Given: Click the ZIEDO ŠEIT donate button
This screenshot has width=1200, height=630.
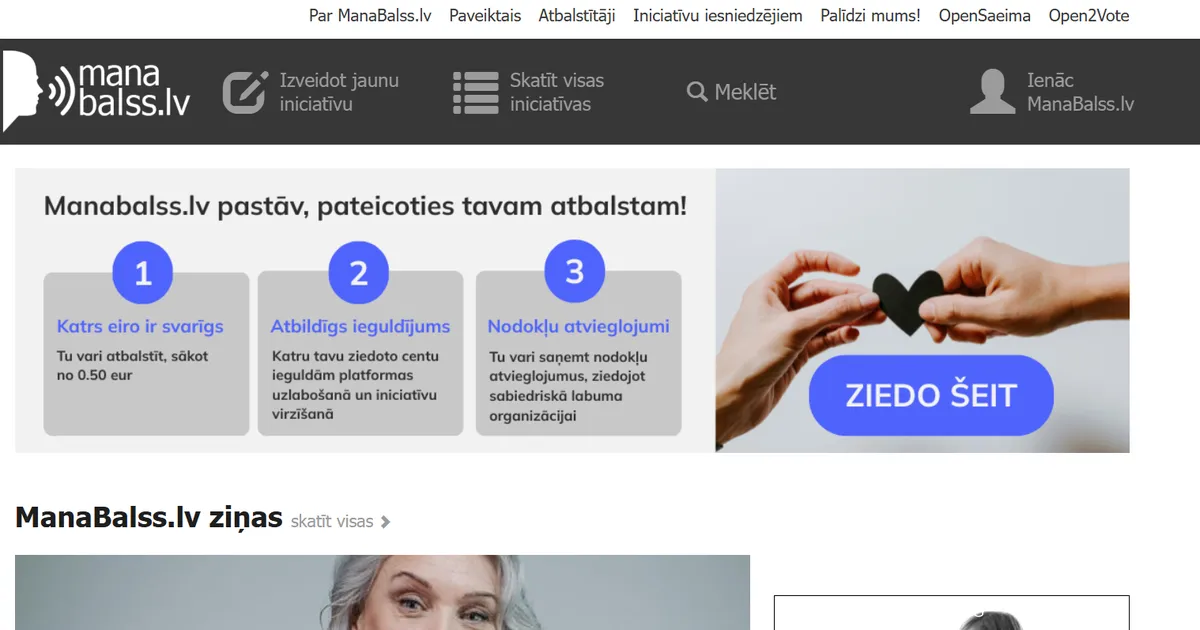Looking at the screenshot, I should tap(931, 395).
